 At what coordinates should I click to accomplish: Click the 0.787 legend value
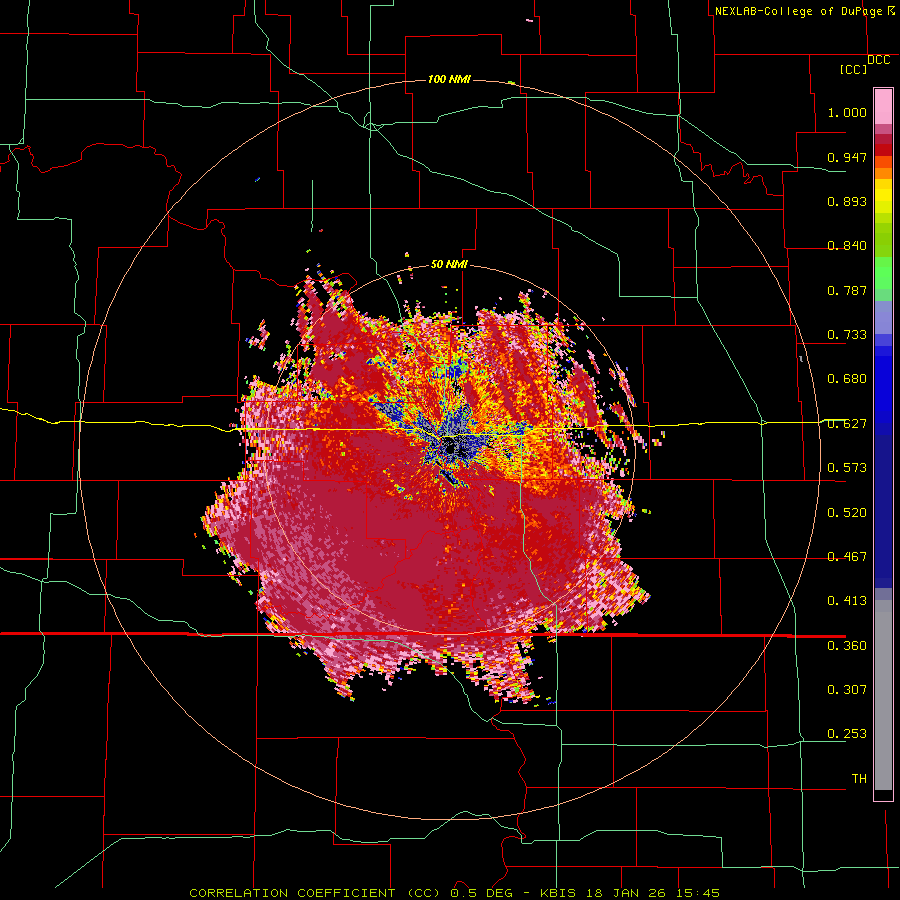point(847,290)
